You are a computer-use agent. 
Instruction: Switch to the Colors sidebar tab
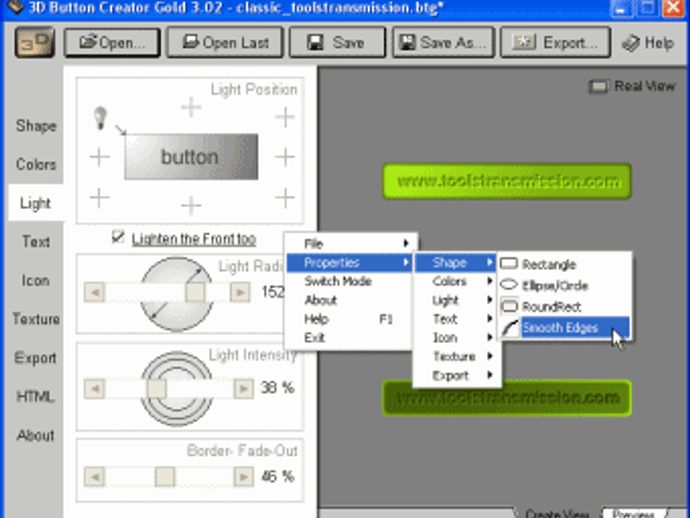click(36, 164)
